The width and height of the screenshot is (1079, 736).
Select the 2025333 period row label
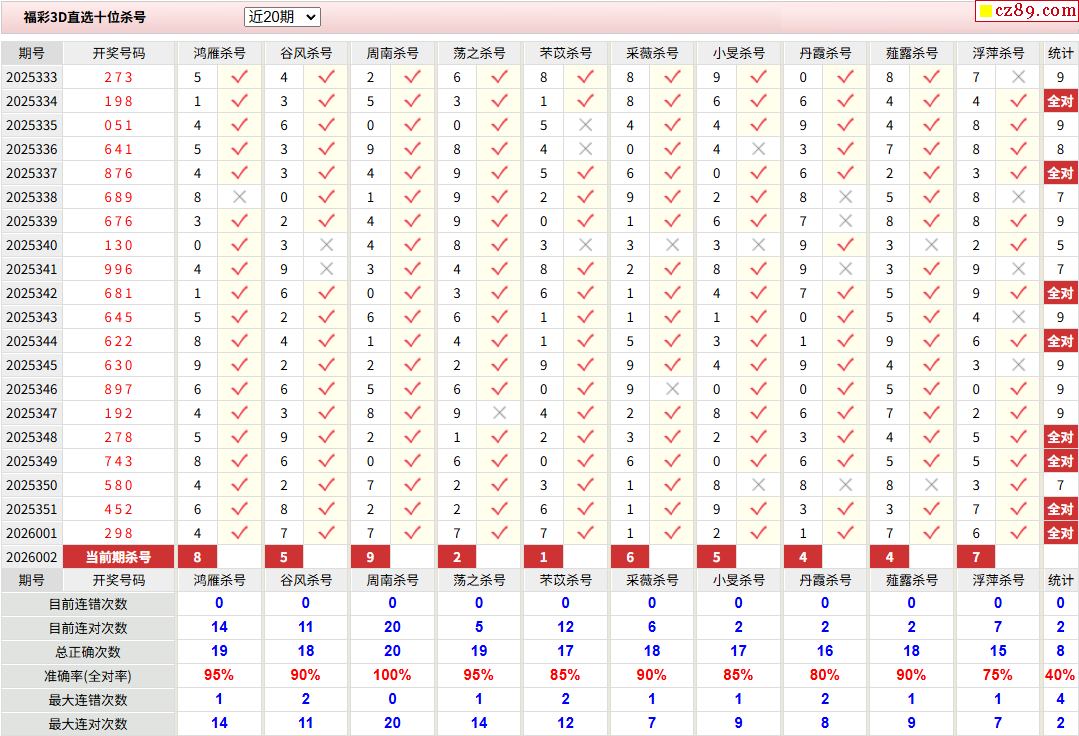pos(32,78)
